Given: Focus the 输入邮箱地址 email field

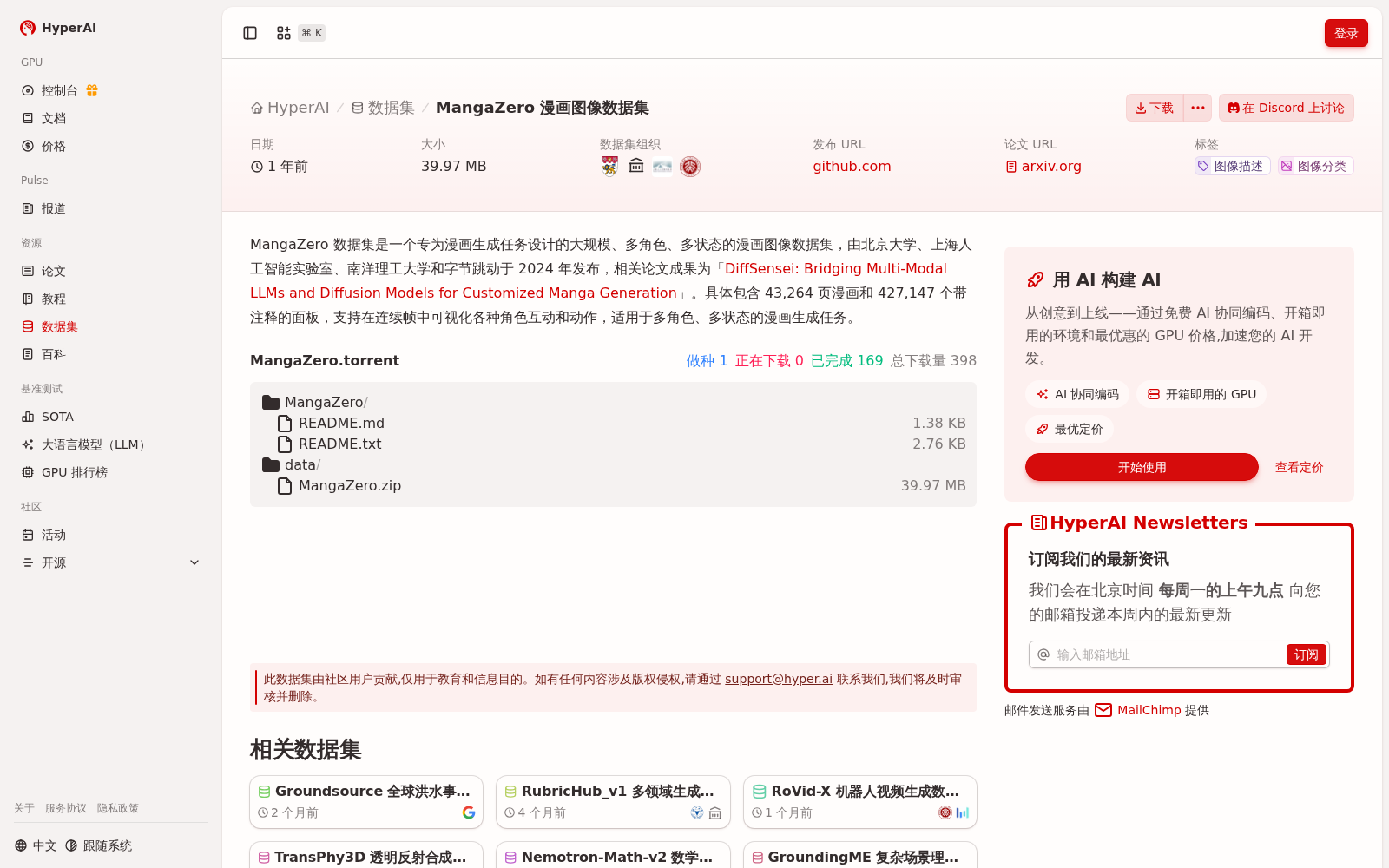Looking at the screenshot, I should [x=1168, y=654].
